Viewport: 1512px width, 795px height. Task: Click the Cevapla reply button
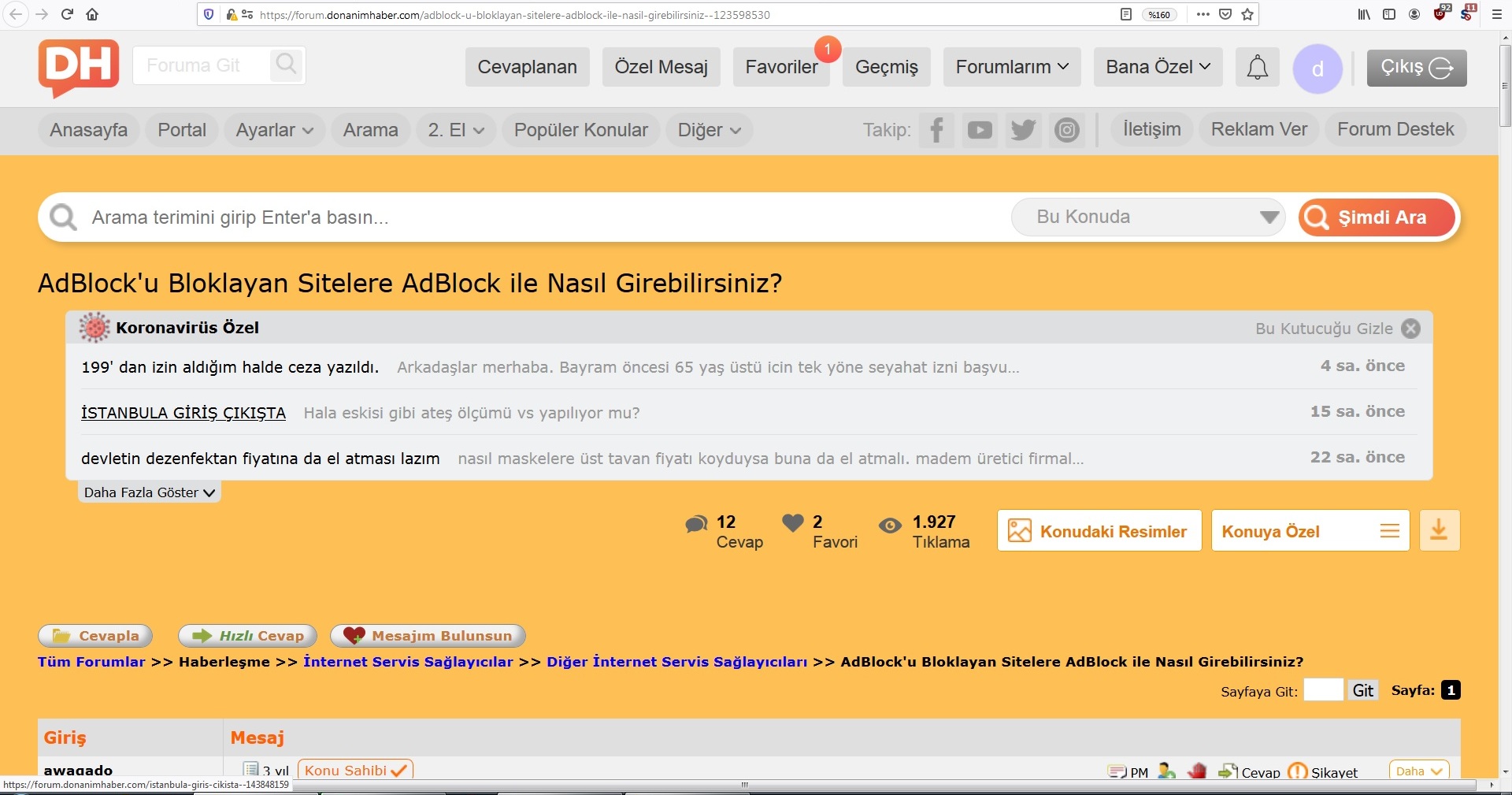point(95,636)
